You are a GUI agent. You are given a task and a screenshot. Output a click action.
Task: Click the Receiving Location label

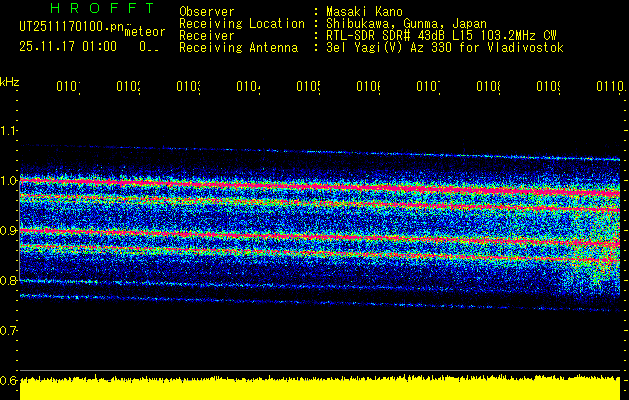(242, 24)
